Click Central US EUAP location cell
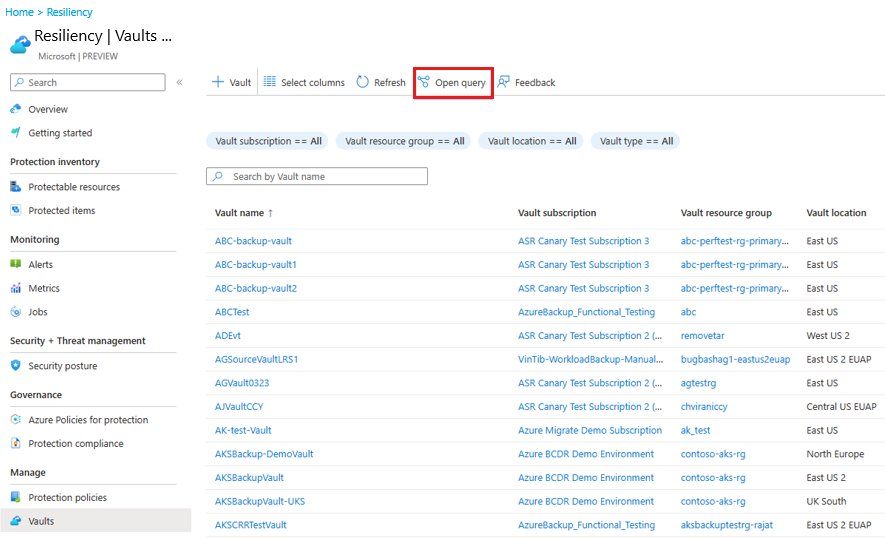 [842, 406]
